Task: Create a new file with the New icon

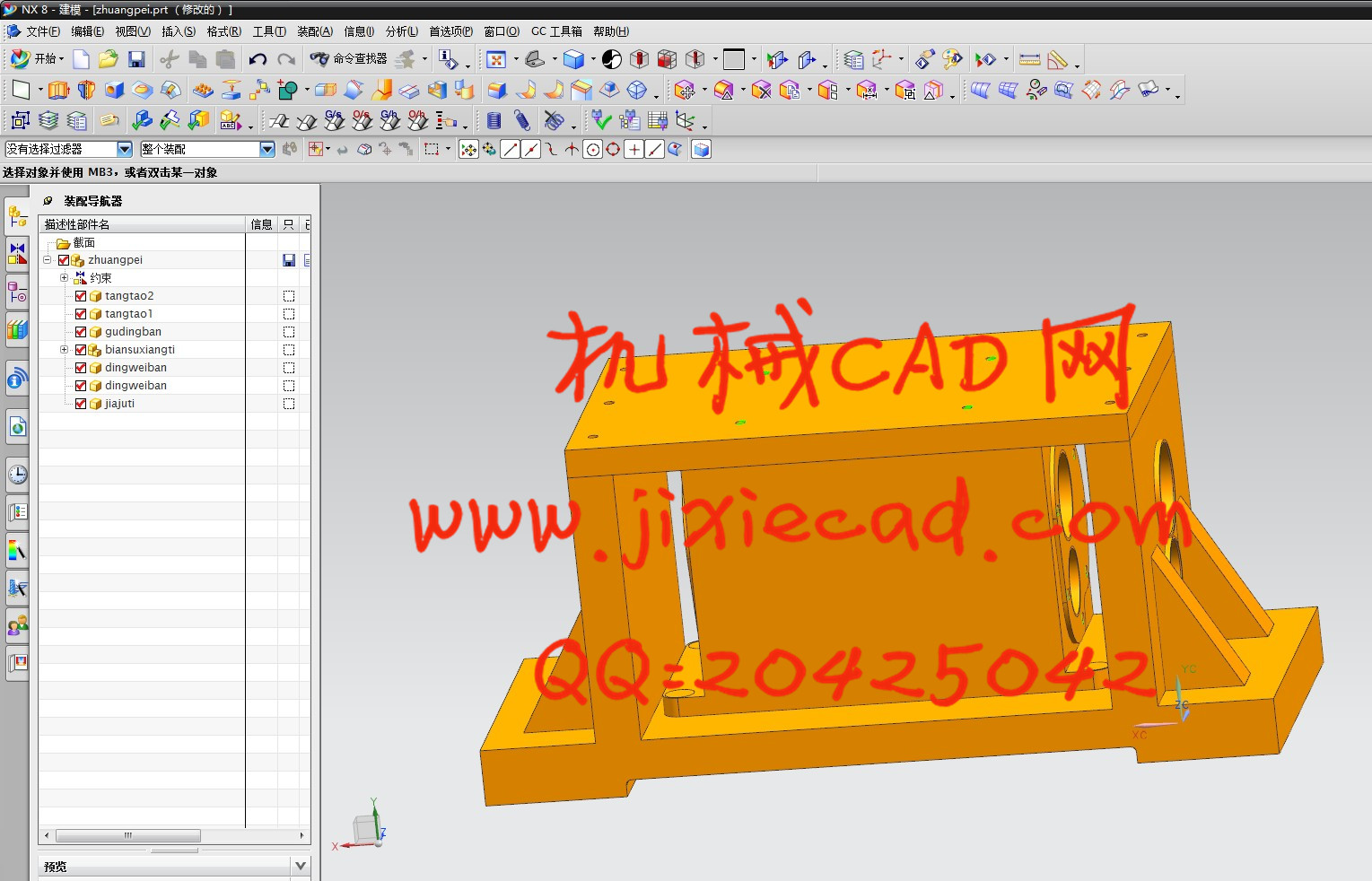Action: pyautogui.click(x=81, y=59)
